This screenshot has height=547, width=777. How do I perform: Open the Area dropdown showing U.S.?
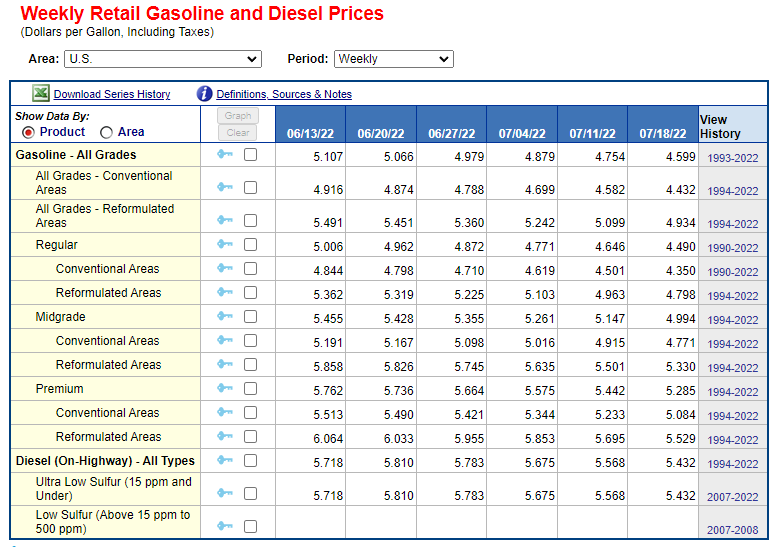coord(162,59)
